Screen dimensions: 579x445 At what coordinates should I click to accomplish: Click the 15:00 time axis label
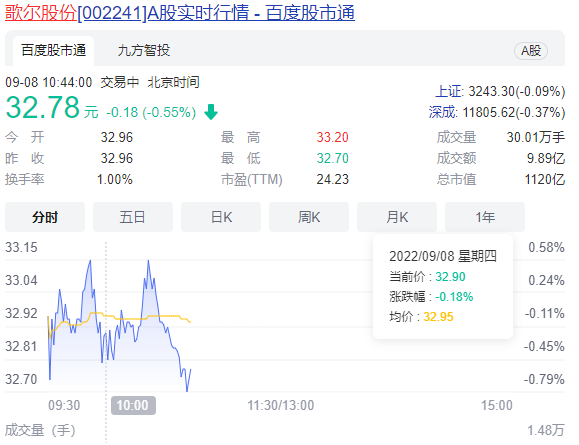(x=497, y=405)
